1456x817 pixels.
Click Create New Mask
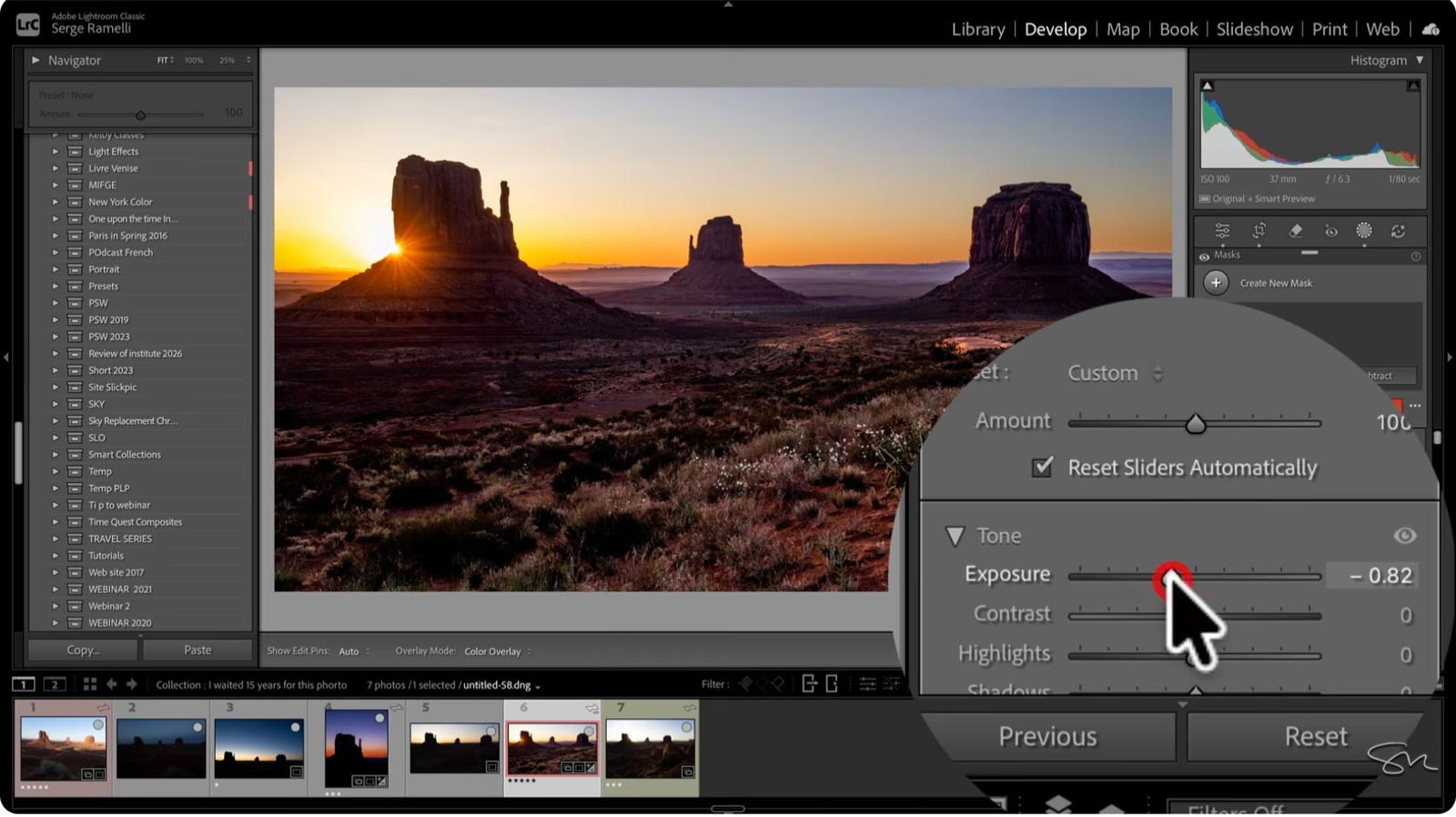point(1275,283)
